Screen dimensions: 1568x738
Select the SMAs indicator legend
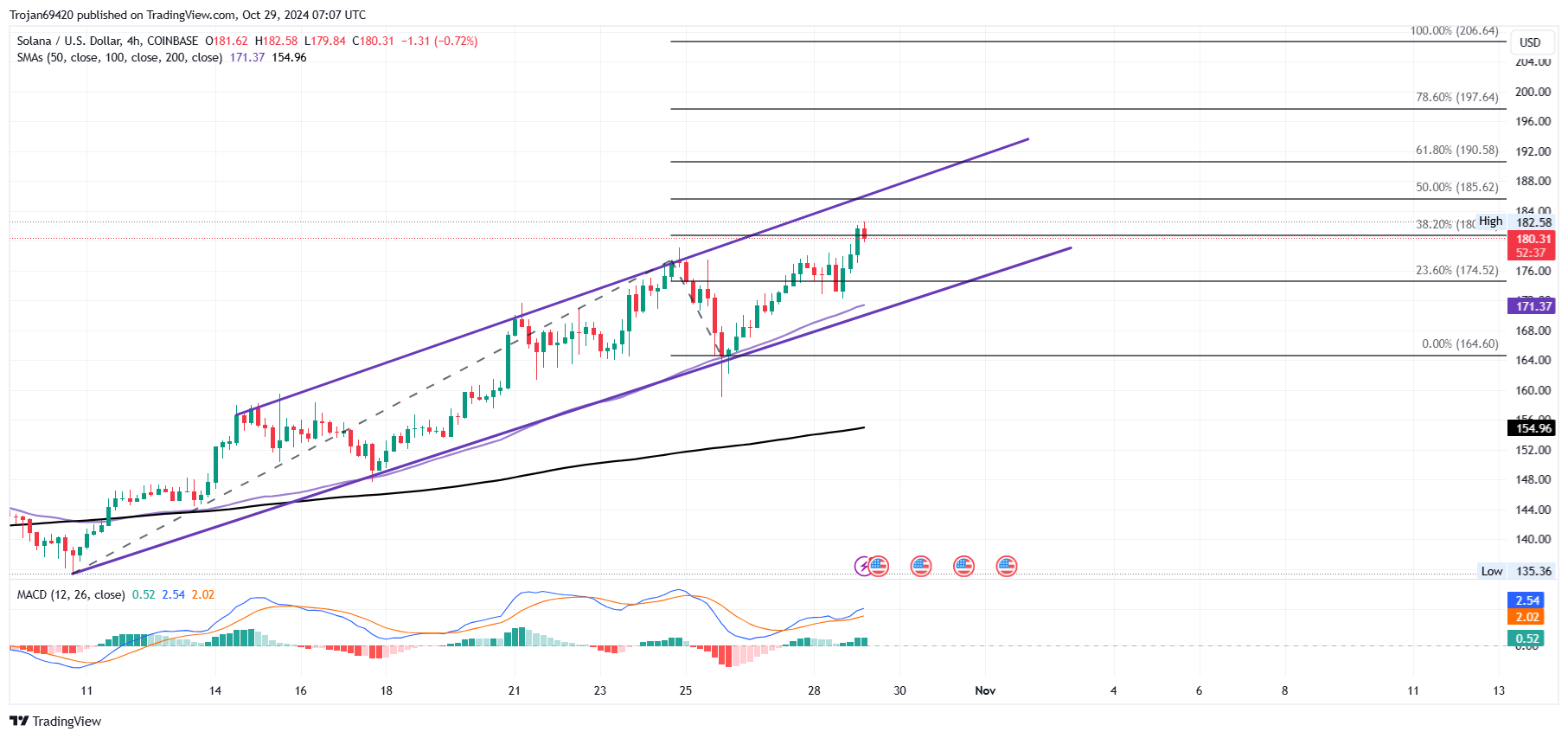coord(119,57)
